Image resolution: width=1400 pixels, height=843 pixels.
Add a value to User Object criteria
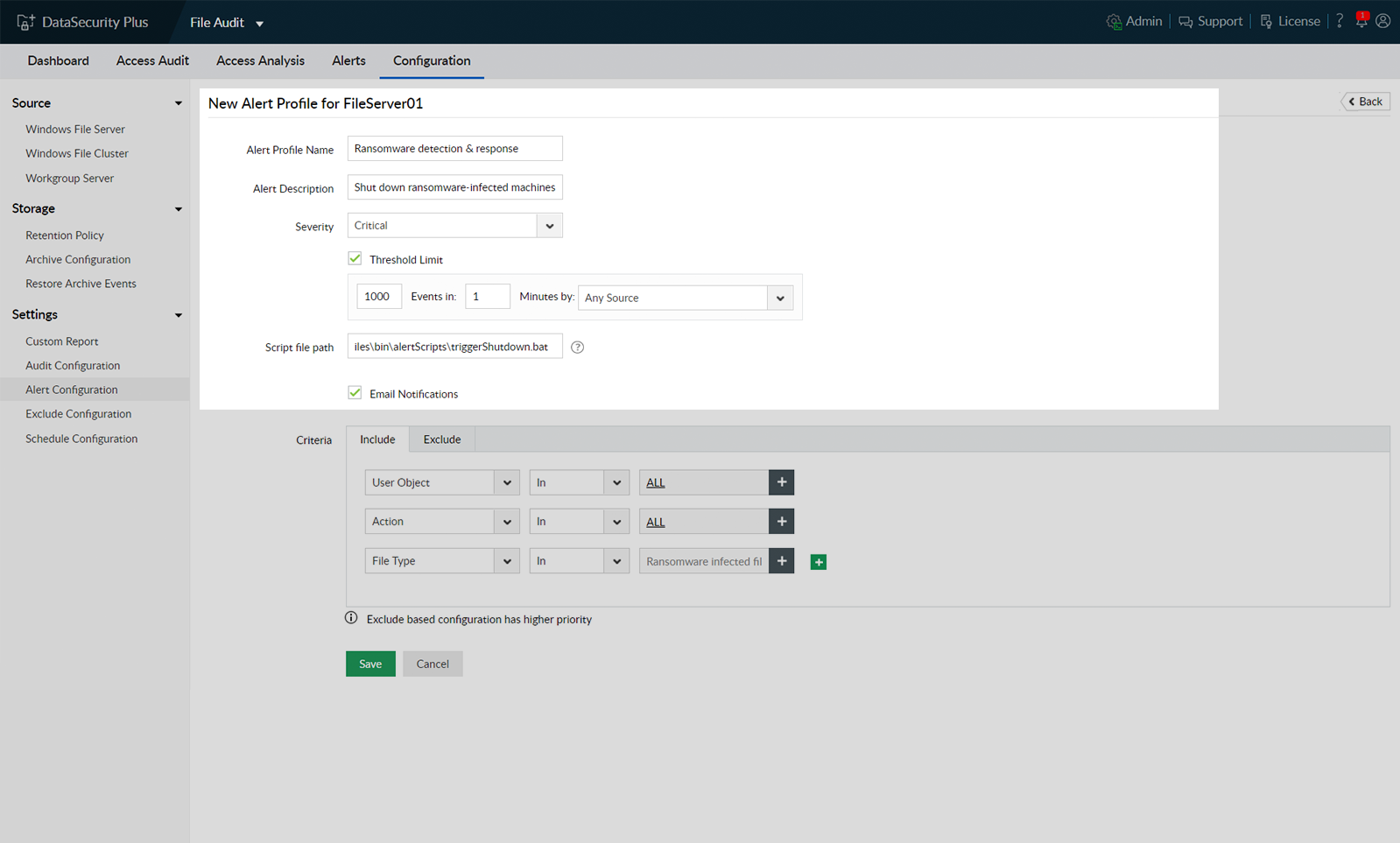[782, 482]
